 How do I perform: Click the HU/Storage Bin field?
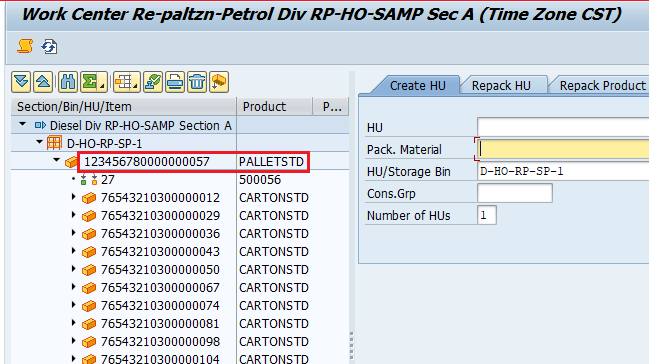coord(563,171)
